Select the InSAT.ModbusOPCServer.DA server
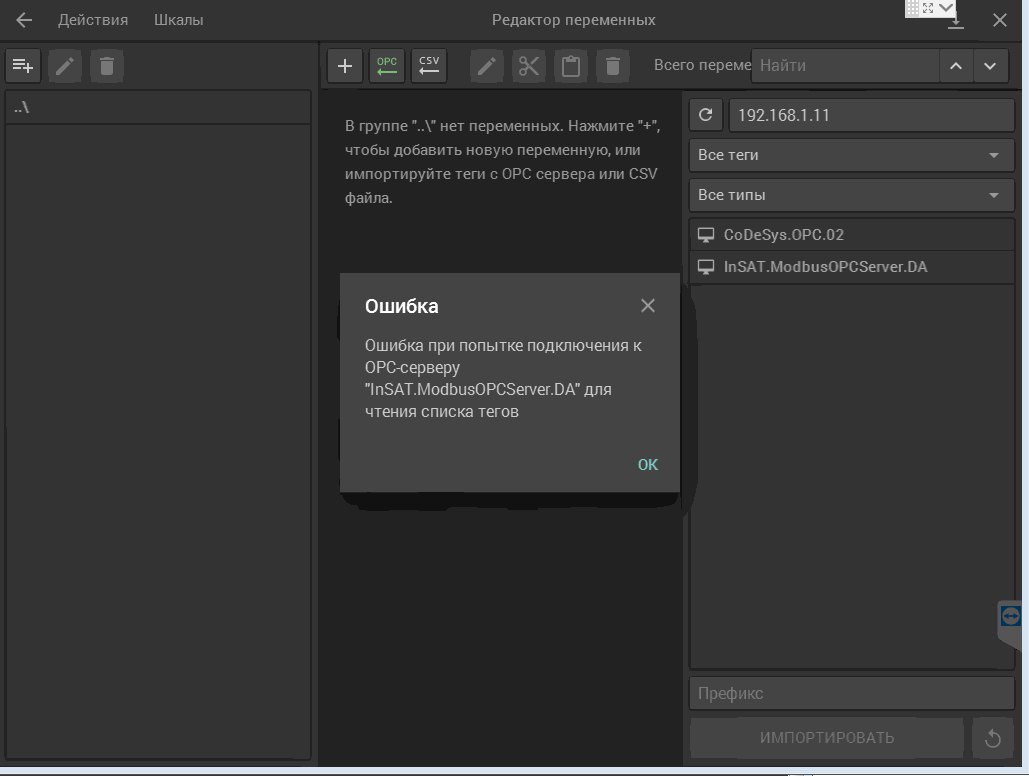The width and height of the screenshot is (1029, 776). point(851,267)
